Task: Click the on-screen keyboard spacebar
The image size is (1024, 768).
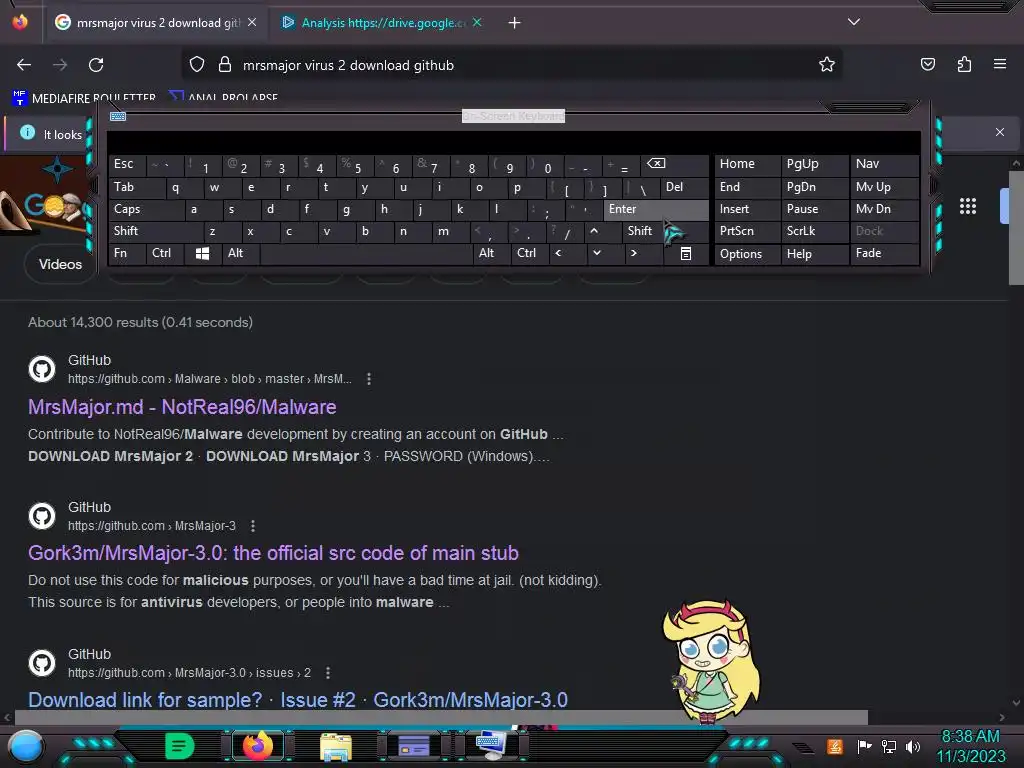Action: (x=366, y=253)
